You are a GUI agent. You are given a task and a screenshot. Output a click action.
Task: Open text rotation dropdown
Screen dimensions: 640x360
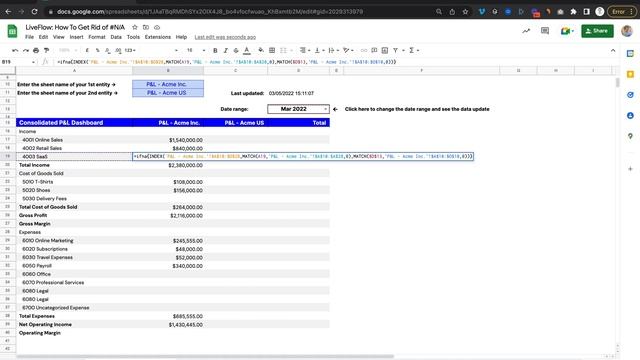tap(348, 50)
